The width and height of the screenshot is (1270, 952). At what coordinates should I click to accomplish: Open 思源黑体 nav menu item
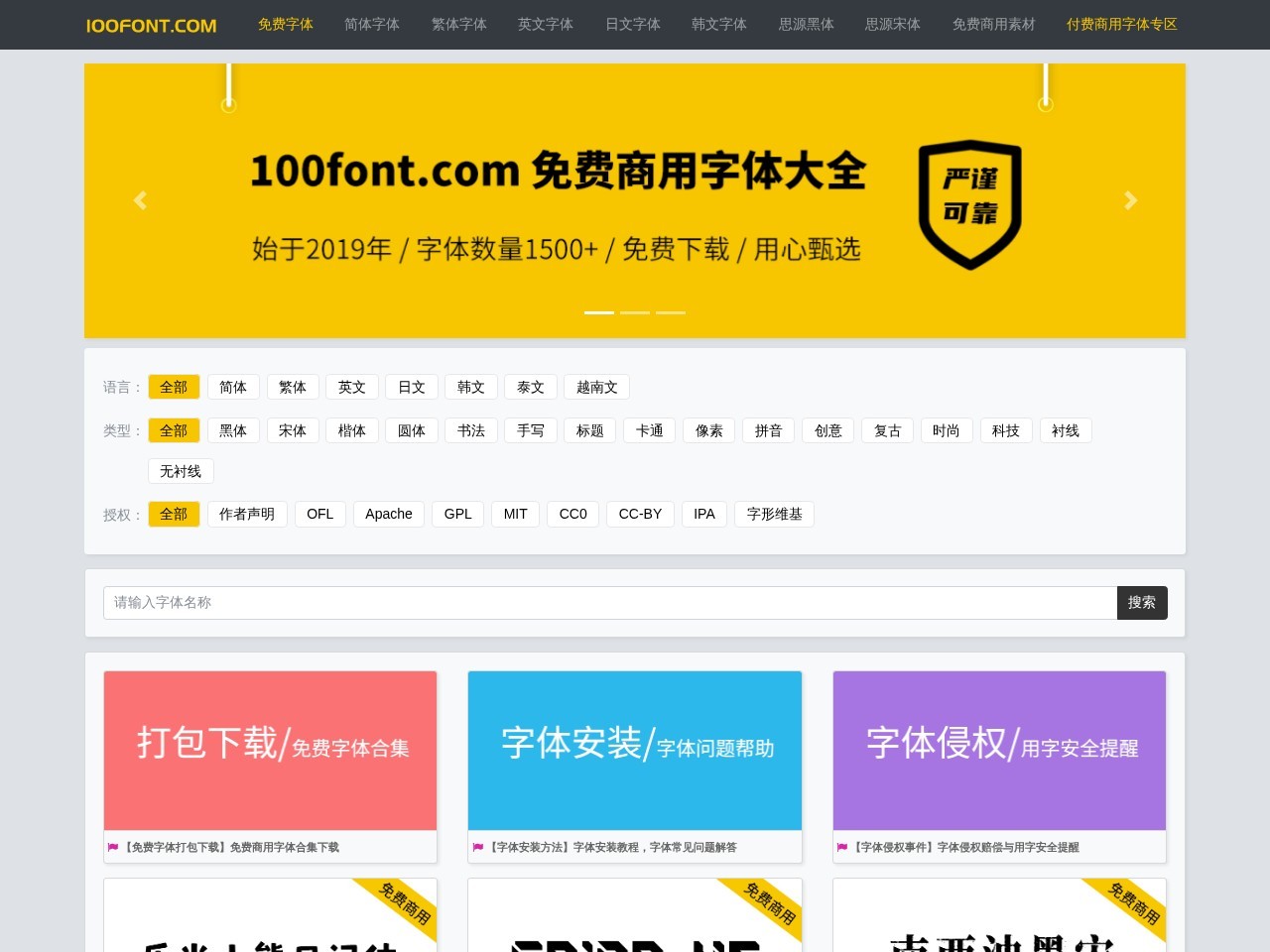pyautogui.click(x=807, y=24)
